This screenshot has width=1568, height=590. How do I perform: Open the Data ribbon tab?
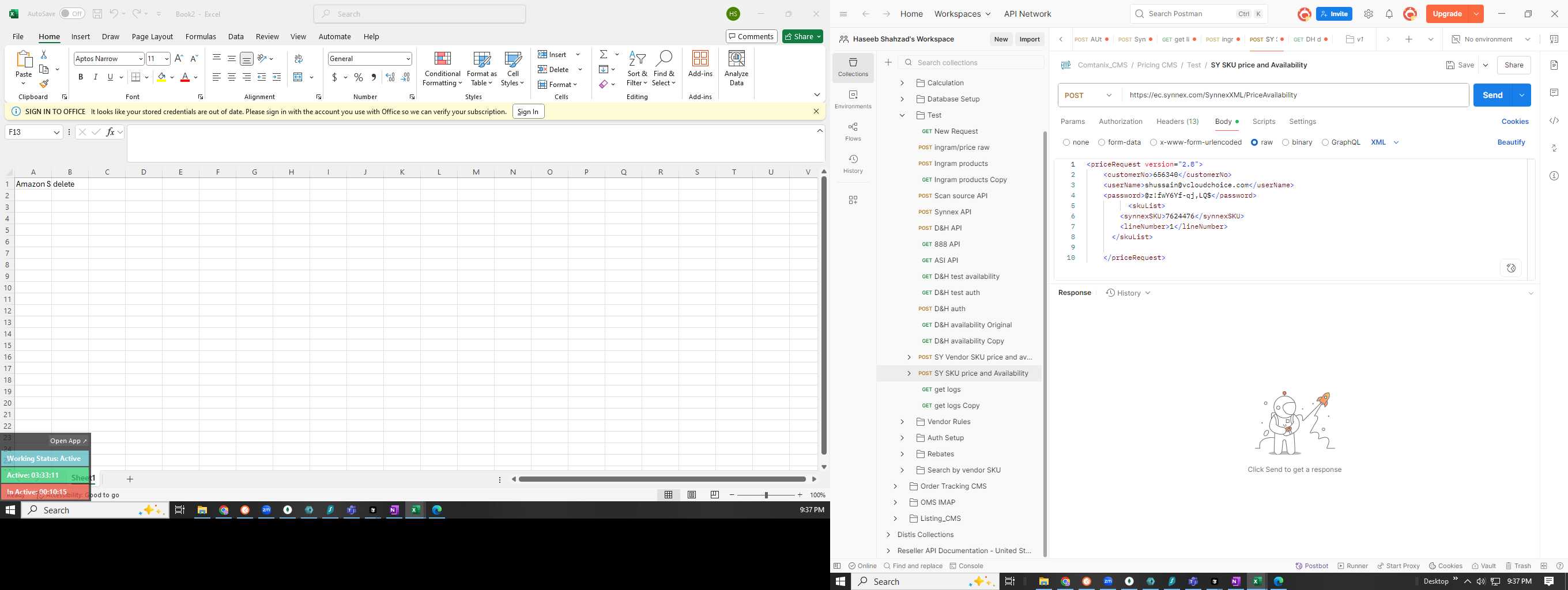click(236, 36)
